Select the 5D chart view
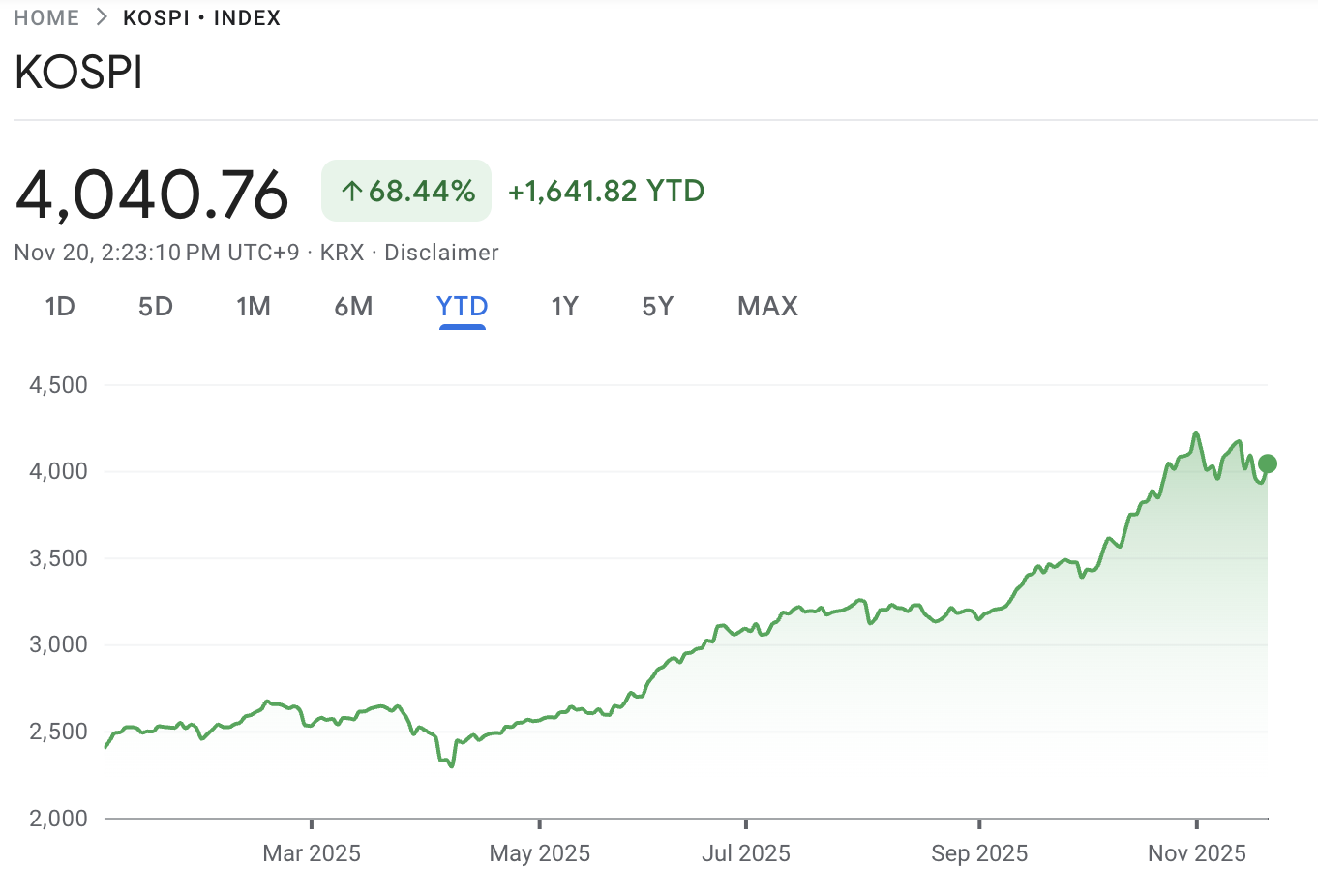Viewport: 1318px width, 896px height. [155, 306]
